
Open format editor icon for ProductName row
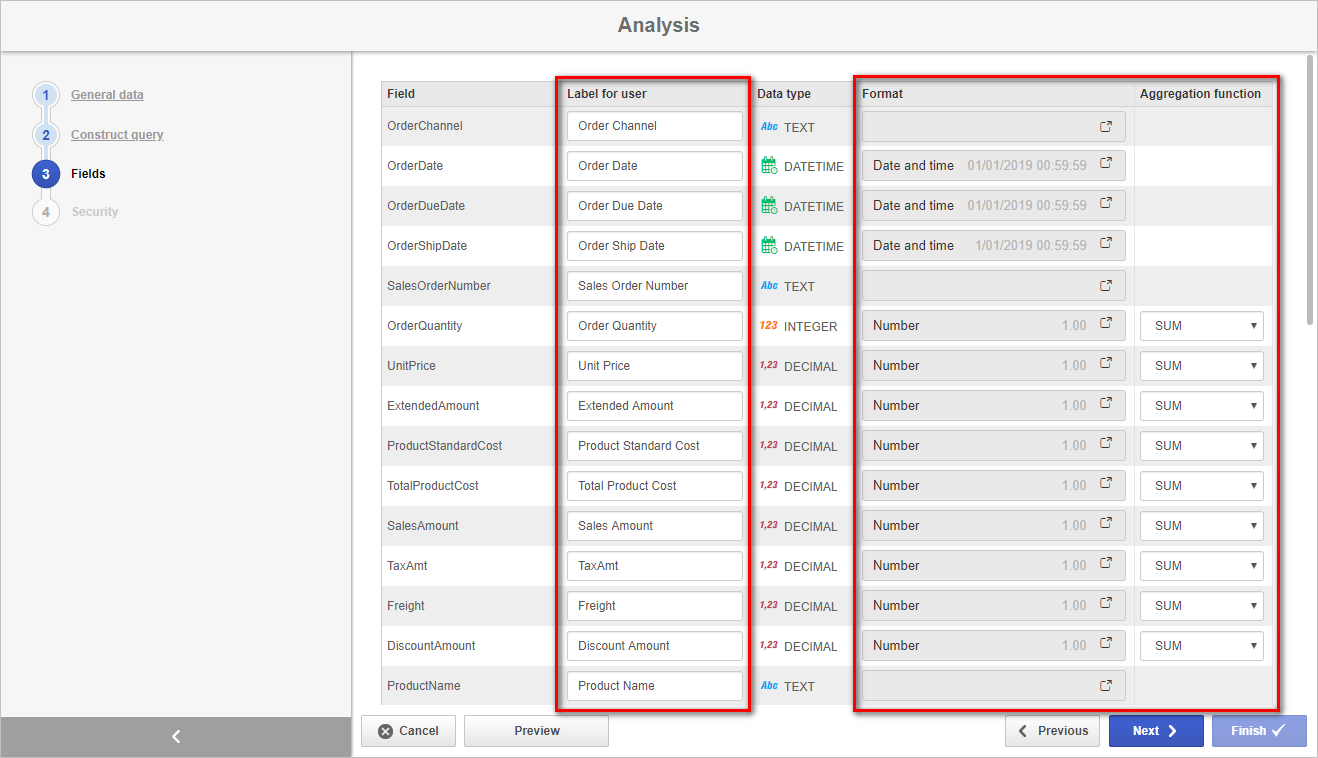1106,686
